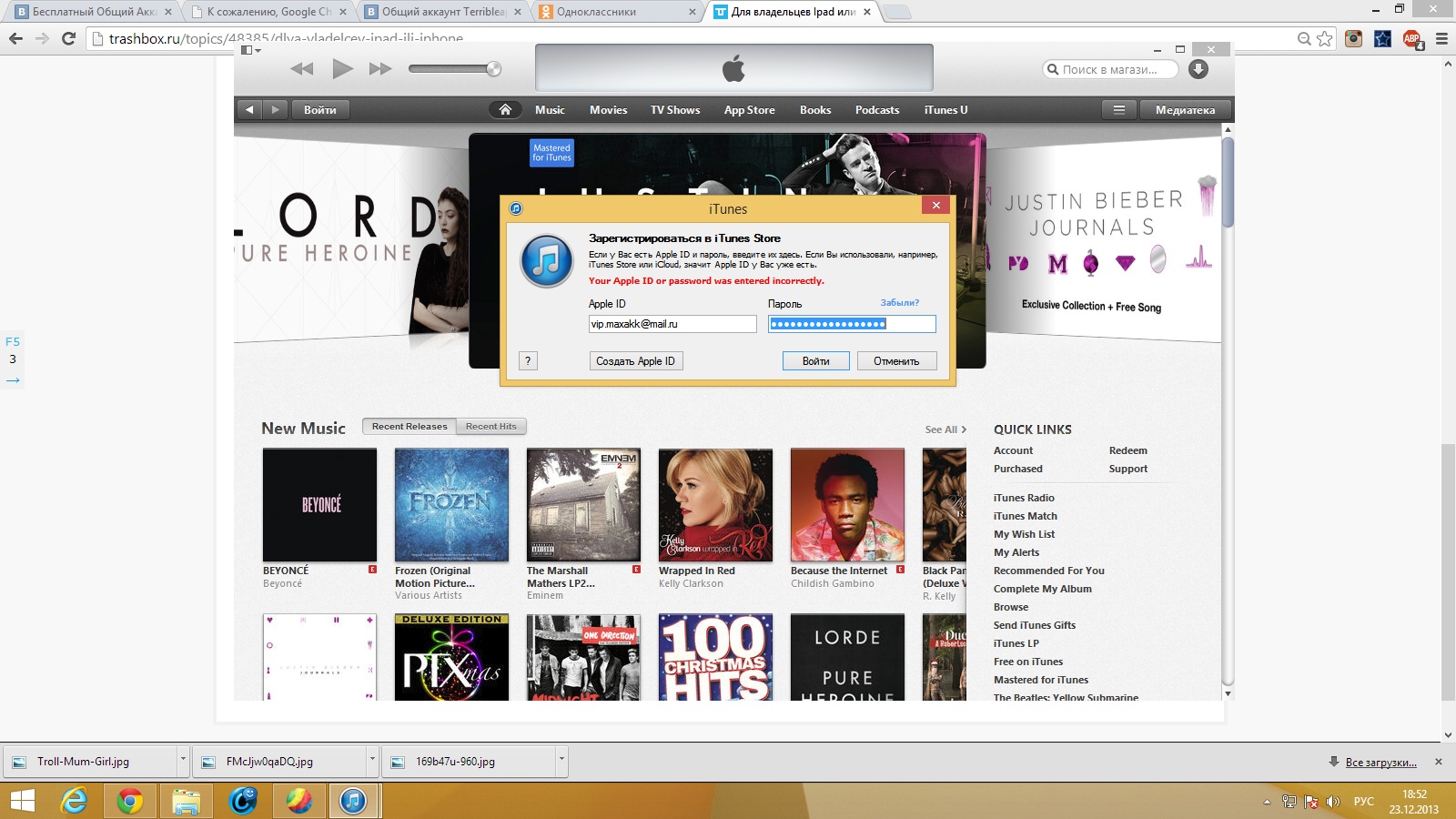The image size is (1456, 819).
Task: Click the Windows Start button
Action: coord(22,801)
